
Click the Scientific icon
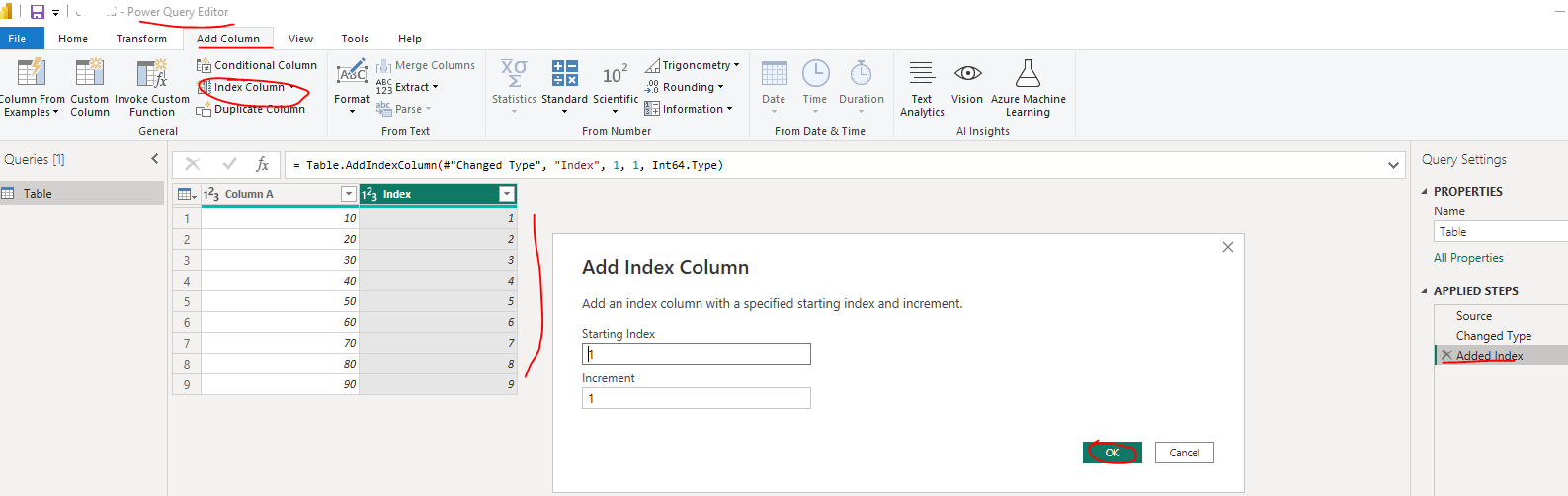(x=616, y=75)
